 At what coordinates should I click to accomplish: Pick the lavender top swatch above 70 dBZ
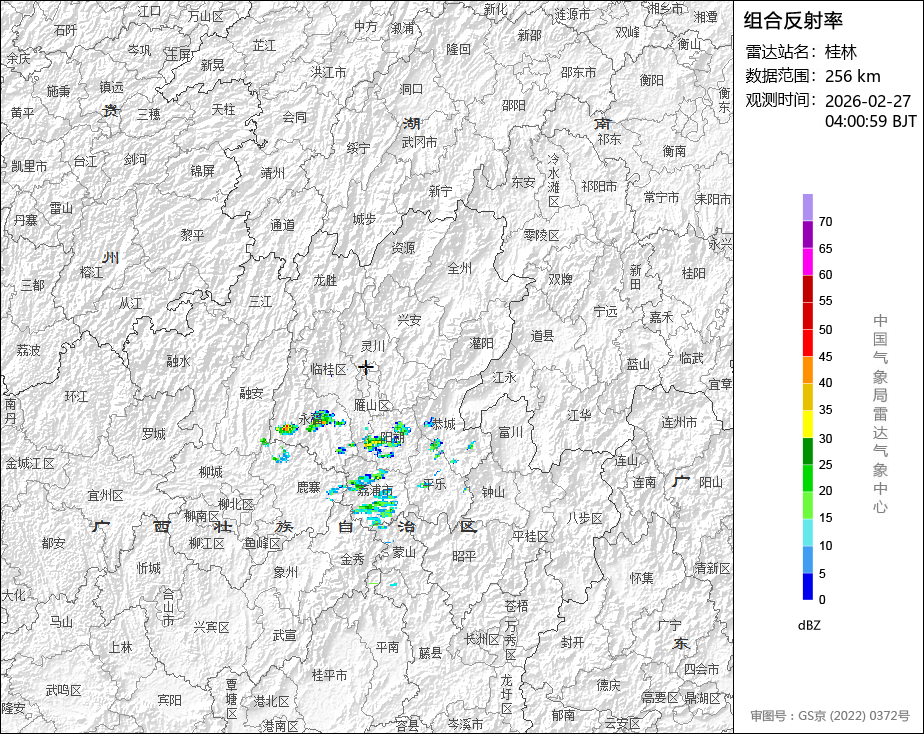[x=808, y=207]
